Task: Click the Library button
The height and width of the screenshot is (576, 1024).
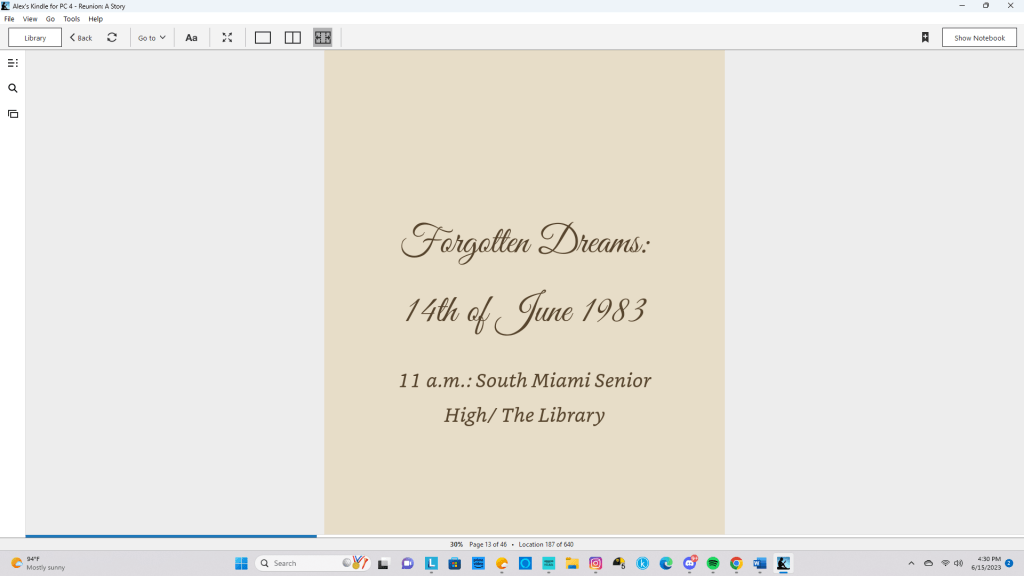Action: point(35,38)
